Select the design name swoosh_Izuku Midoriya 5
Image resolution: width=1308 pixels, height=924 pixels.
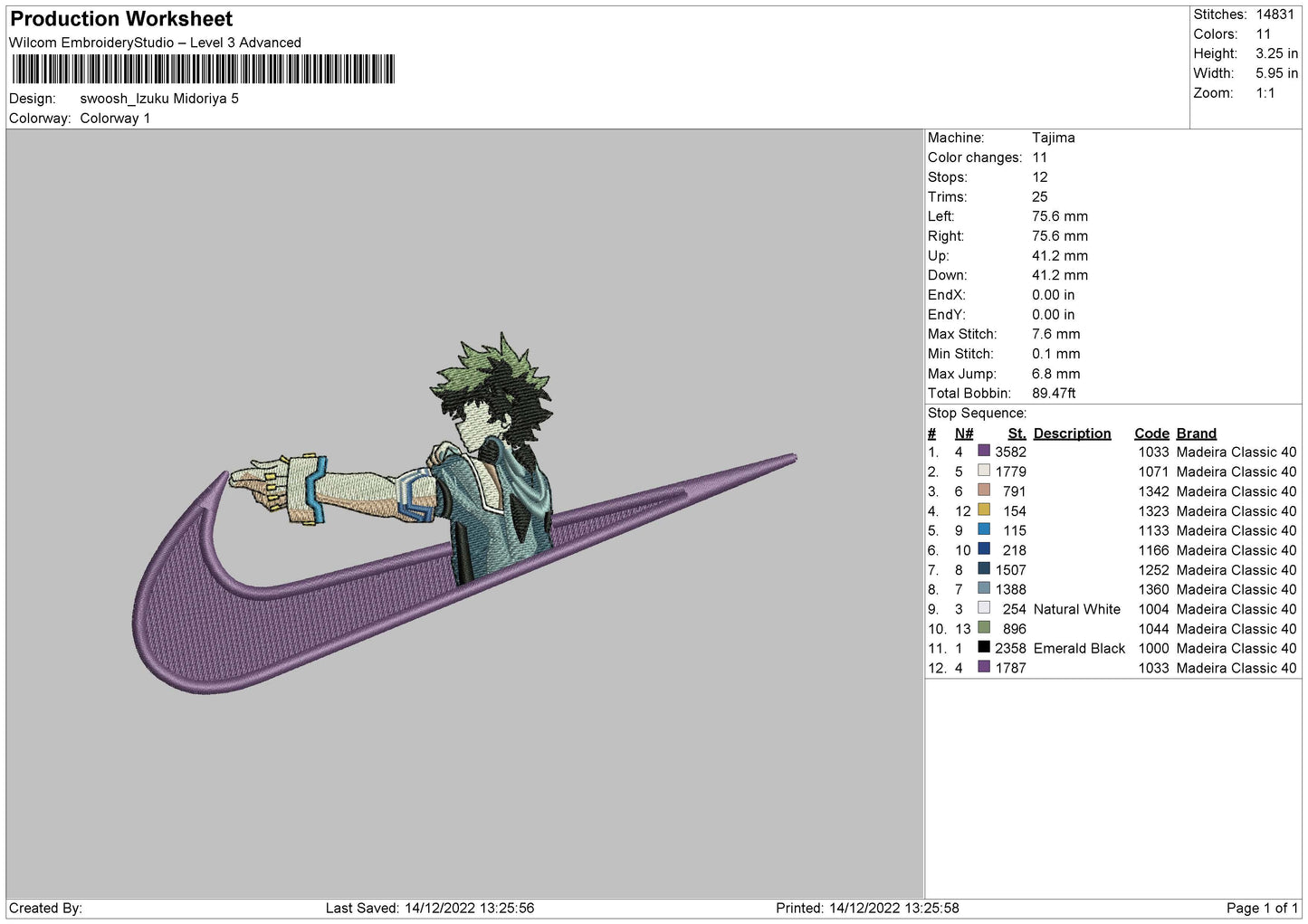tap(159, 99)
